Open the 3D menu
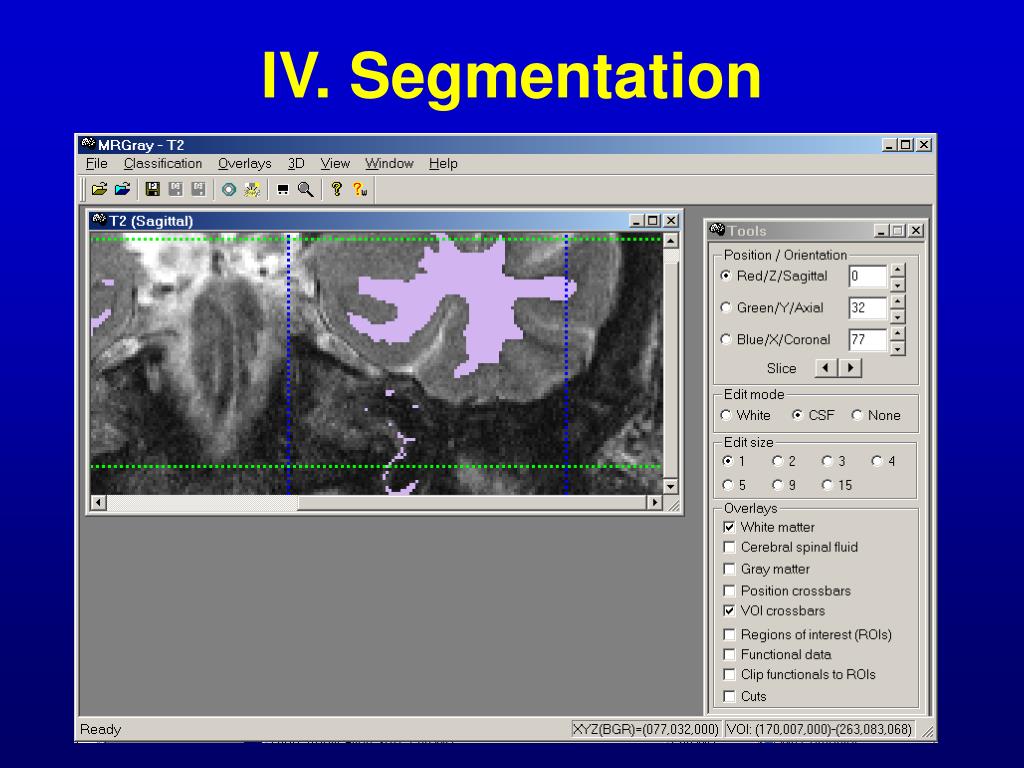This screenshot has width=1024, height=768. [296, 163]
